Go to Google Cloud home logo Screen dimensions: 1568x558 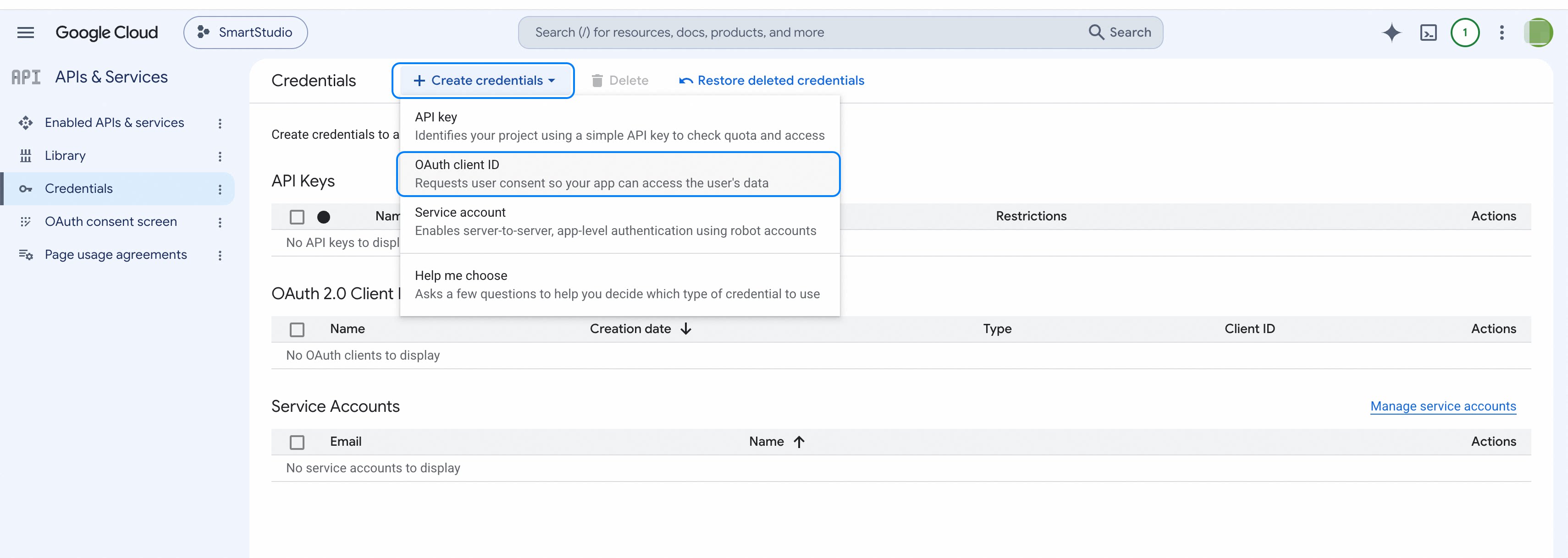(x=106, y=32)
